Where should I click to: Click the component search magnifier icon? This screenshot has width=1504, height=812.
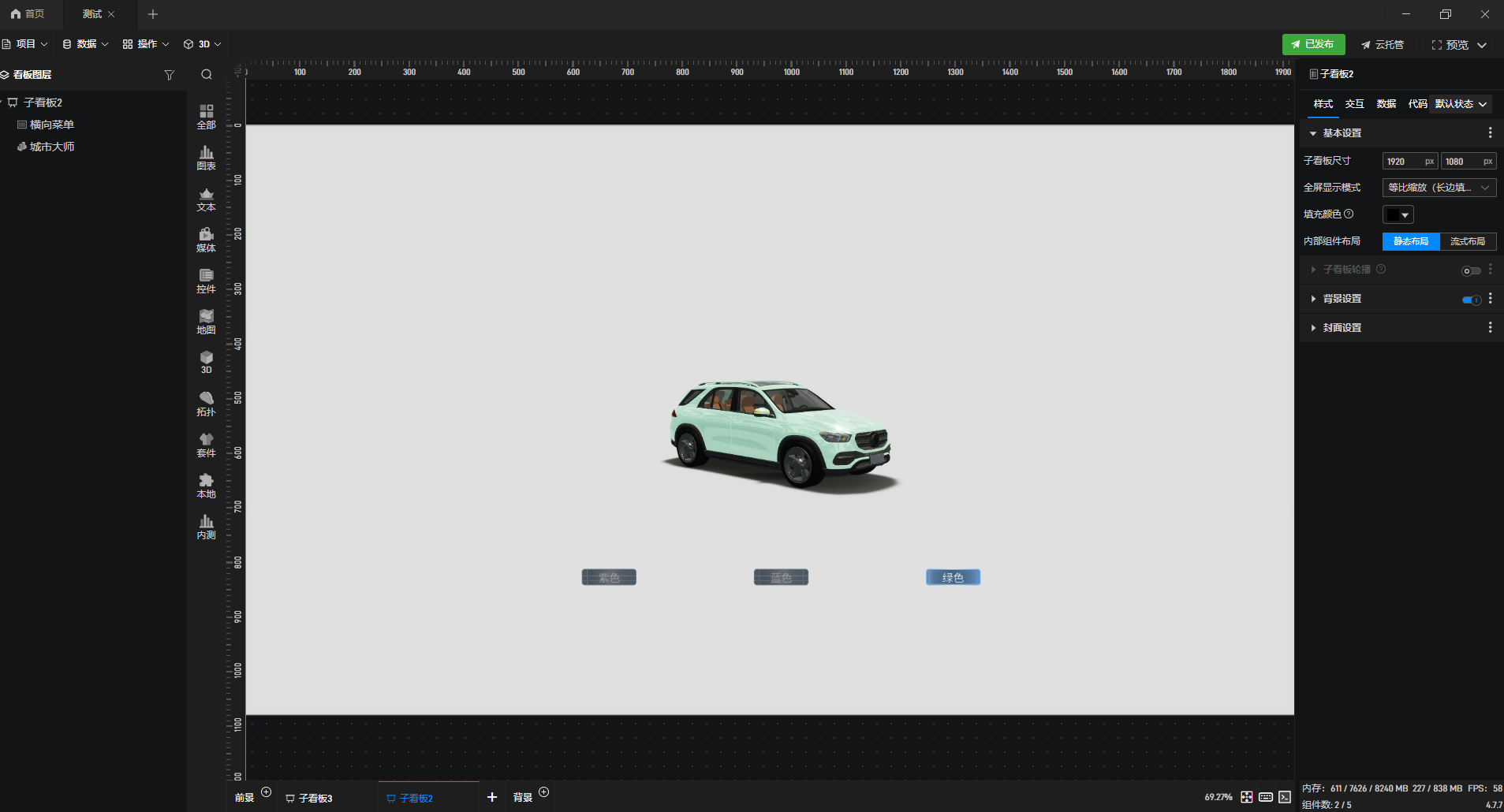(207, 75)
